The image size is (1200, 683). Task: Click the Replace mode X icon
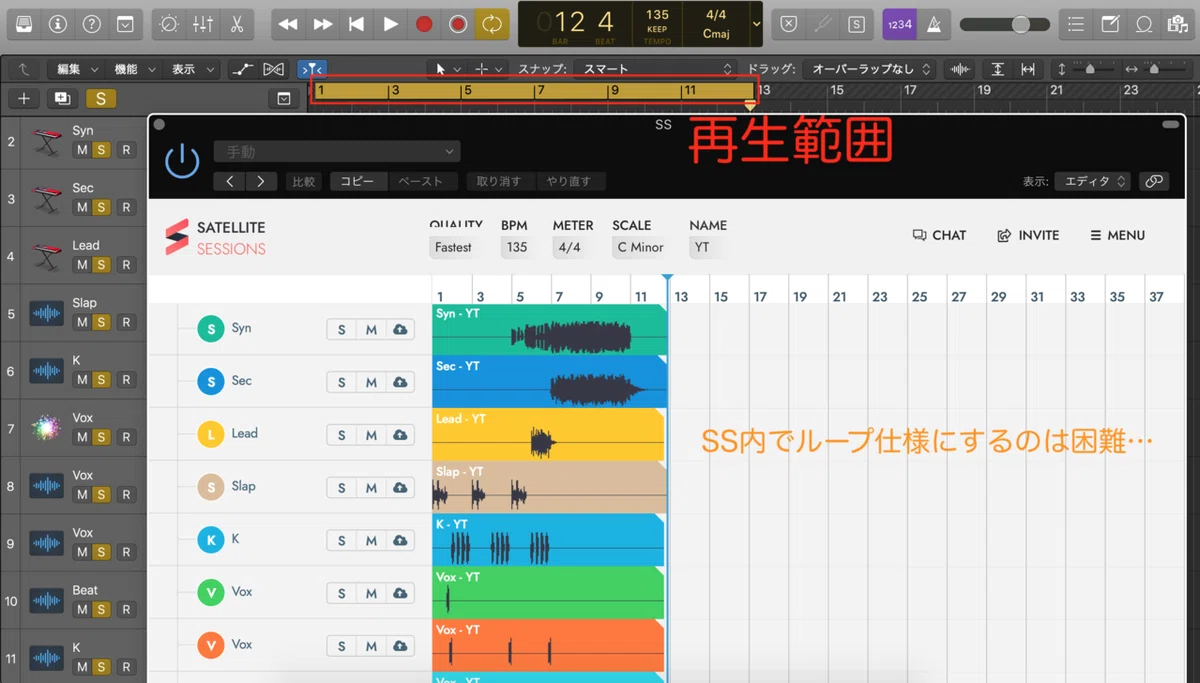point(789,24)
